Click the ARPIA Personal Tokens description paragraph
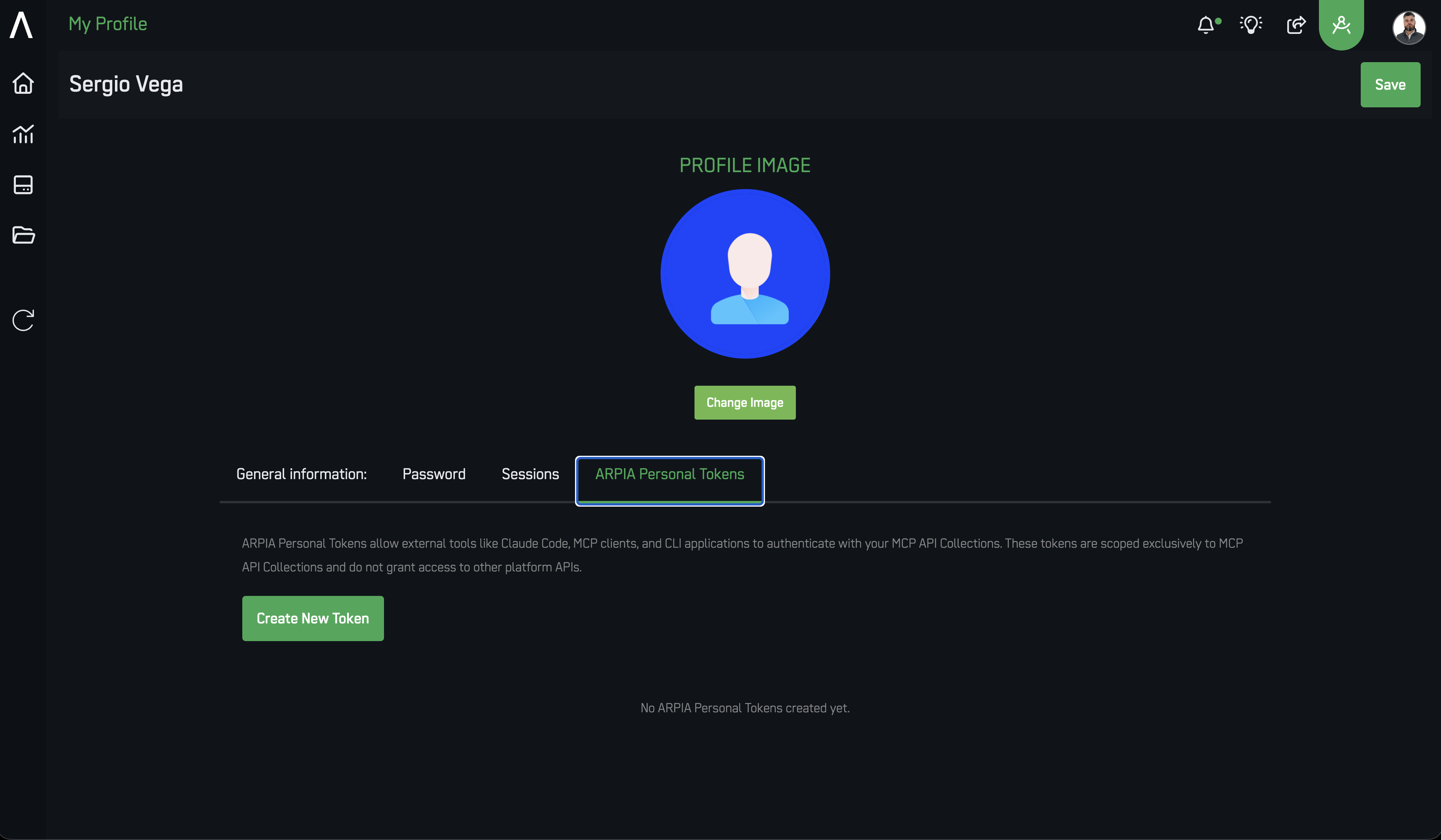The image size is (1441, 840). (x=742, y=555)
